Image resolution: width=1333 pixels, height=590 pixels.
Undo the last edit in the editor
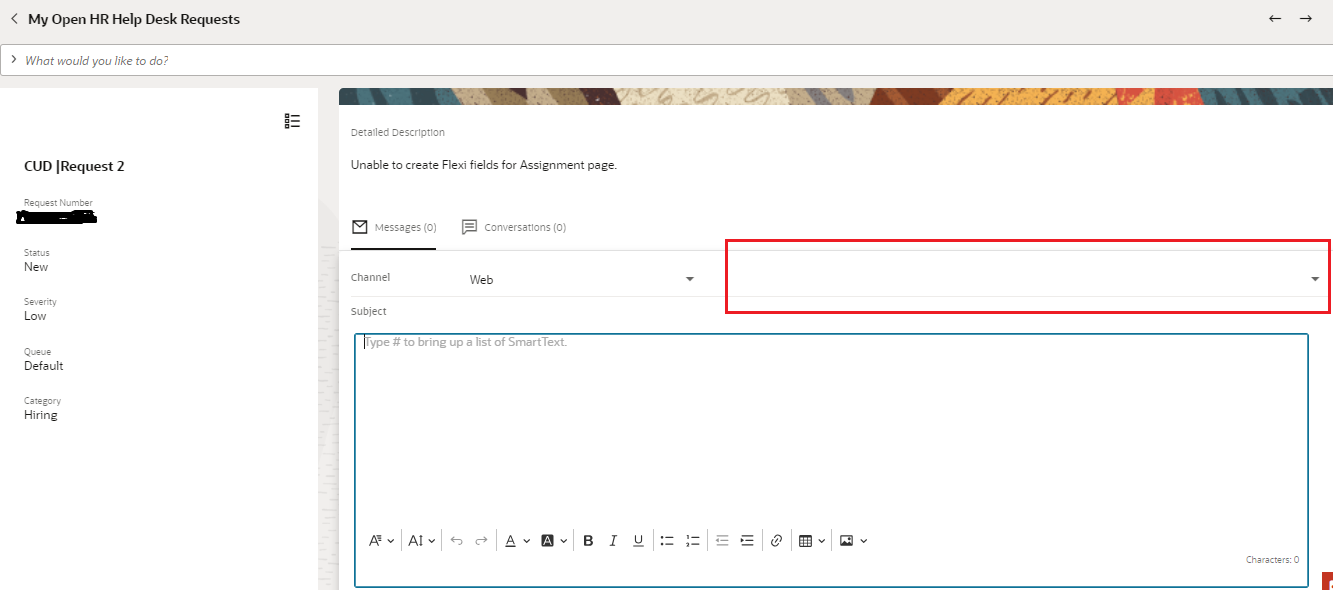[x=456, y=540]
